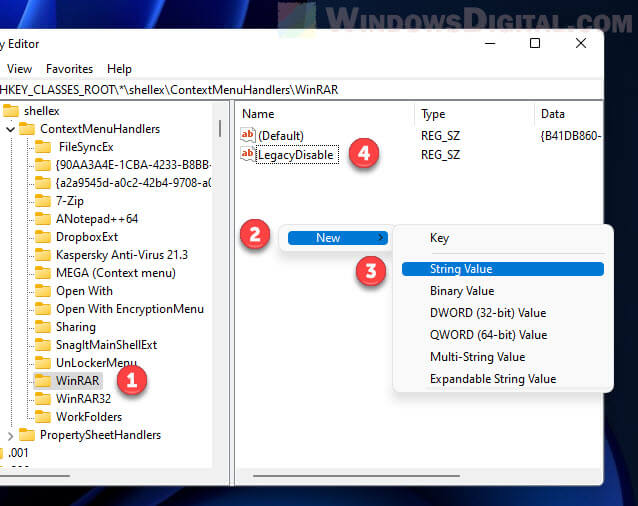The image size is (638, 506).
Task: Select the WorkFolders tree item label
Action: (89, 417)
